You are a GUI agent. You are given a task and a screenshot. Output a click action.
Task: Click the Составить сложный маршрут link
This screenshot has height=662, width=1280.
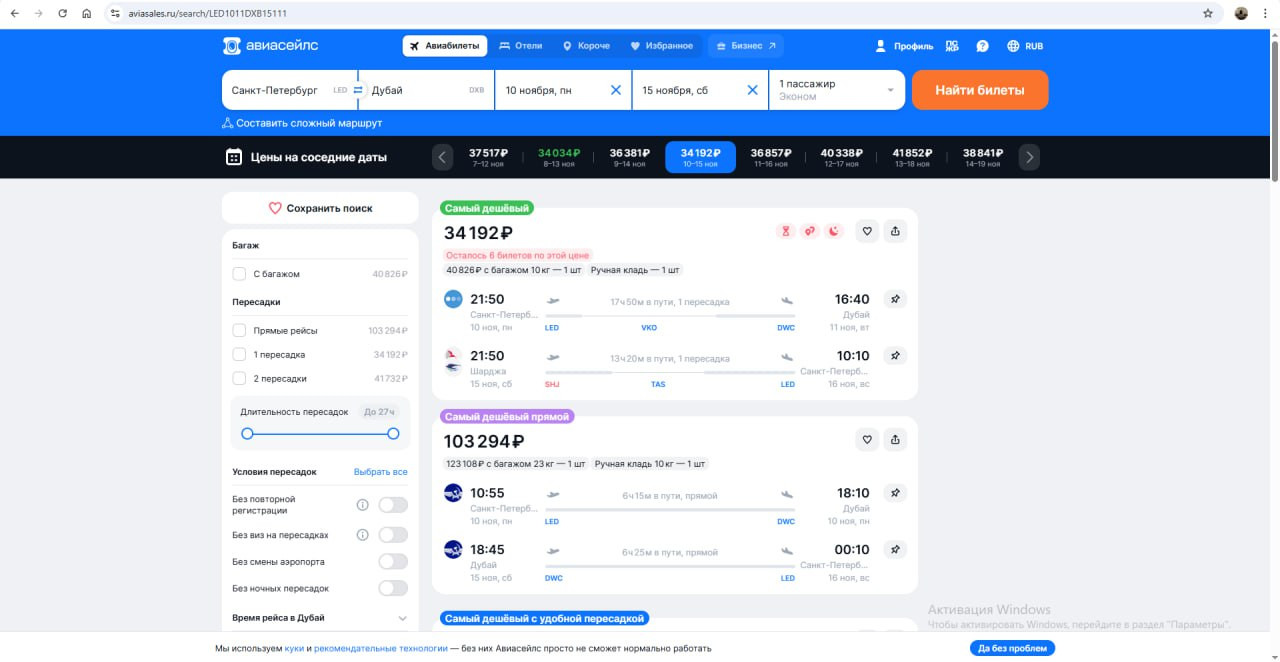[302, 123]
